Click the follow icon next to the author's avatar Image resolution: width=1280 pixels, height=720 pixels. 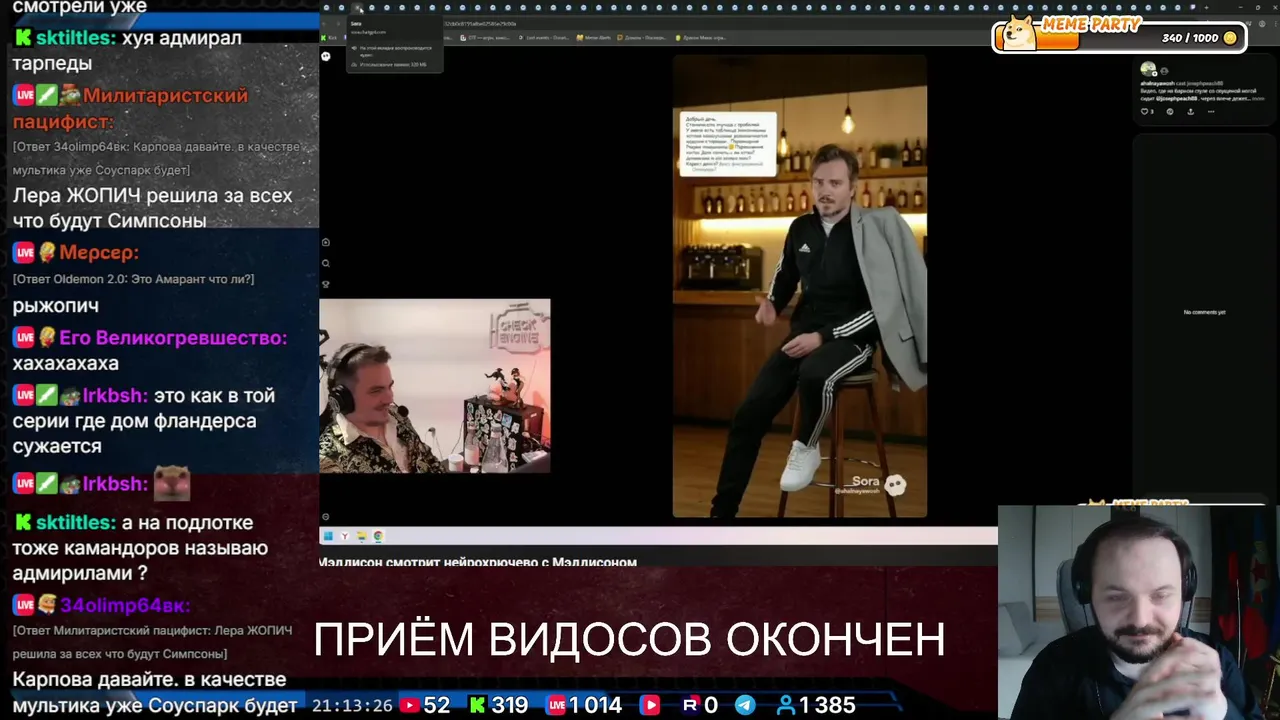[1164, 71]
